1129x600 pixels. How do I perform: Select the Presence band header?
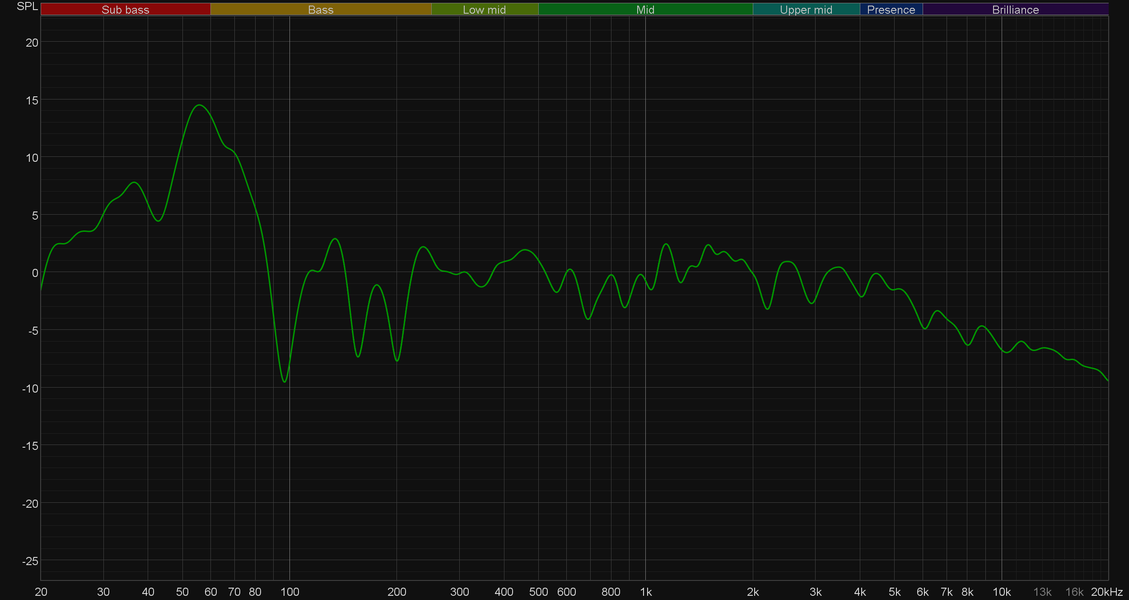point(891,9)
